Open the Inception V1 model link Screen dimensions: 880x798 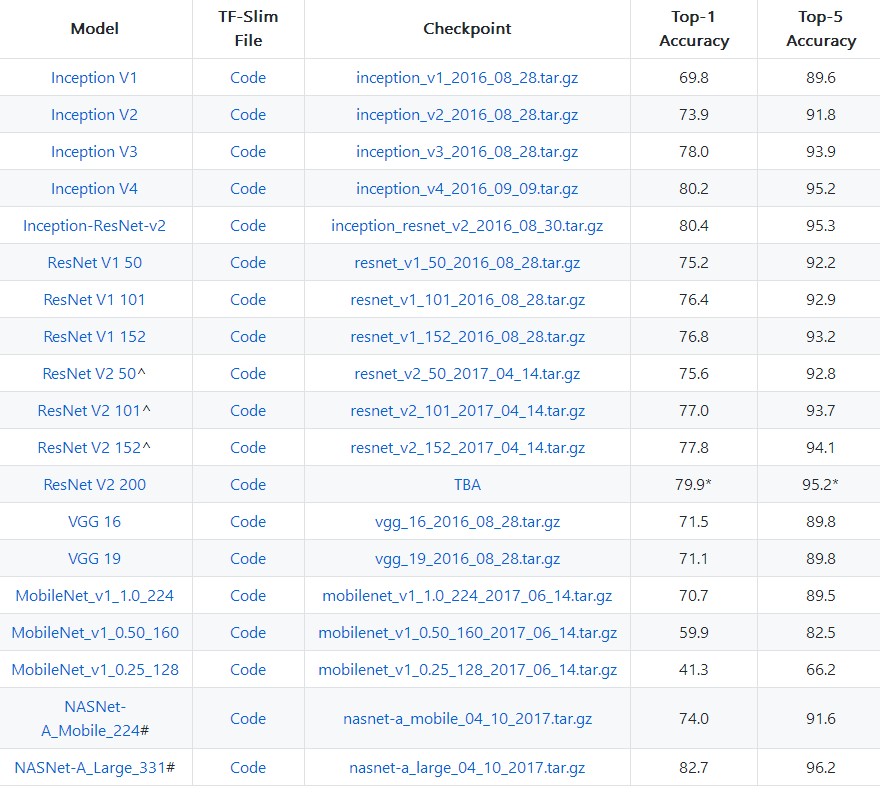94,77
